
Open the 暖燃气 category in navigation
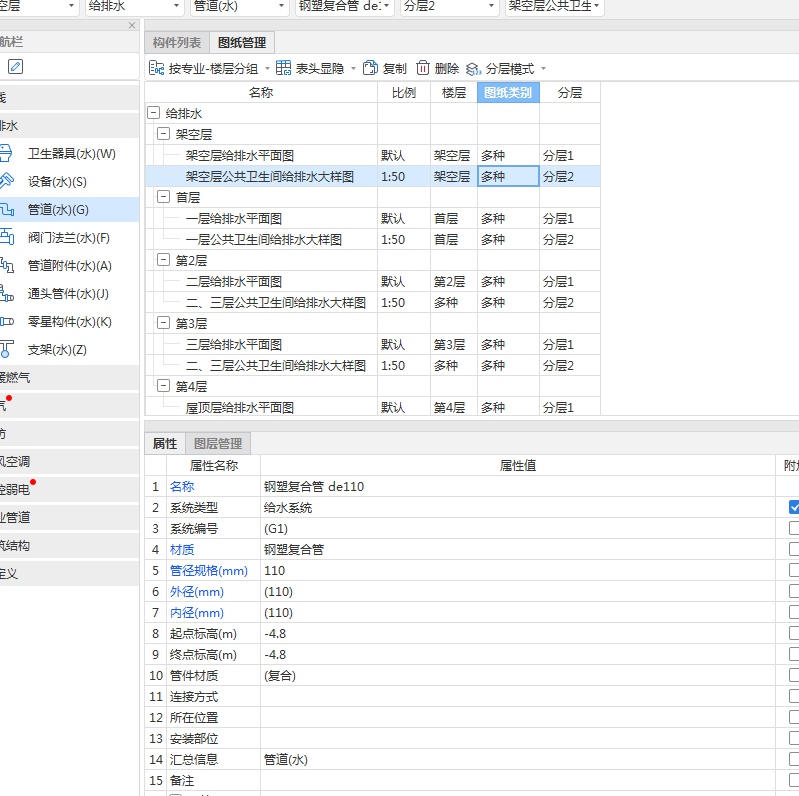coord(69,377)
